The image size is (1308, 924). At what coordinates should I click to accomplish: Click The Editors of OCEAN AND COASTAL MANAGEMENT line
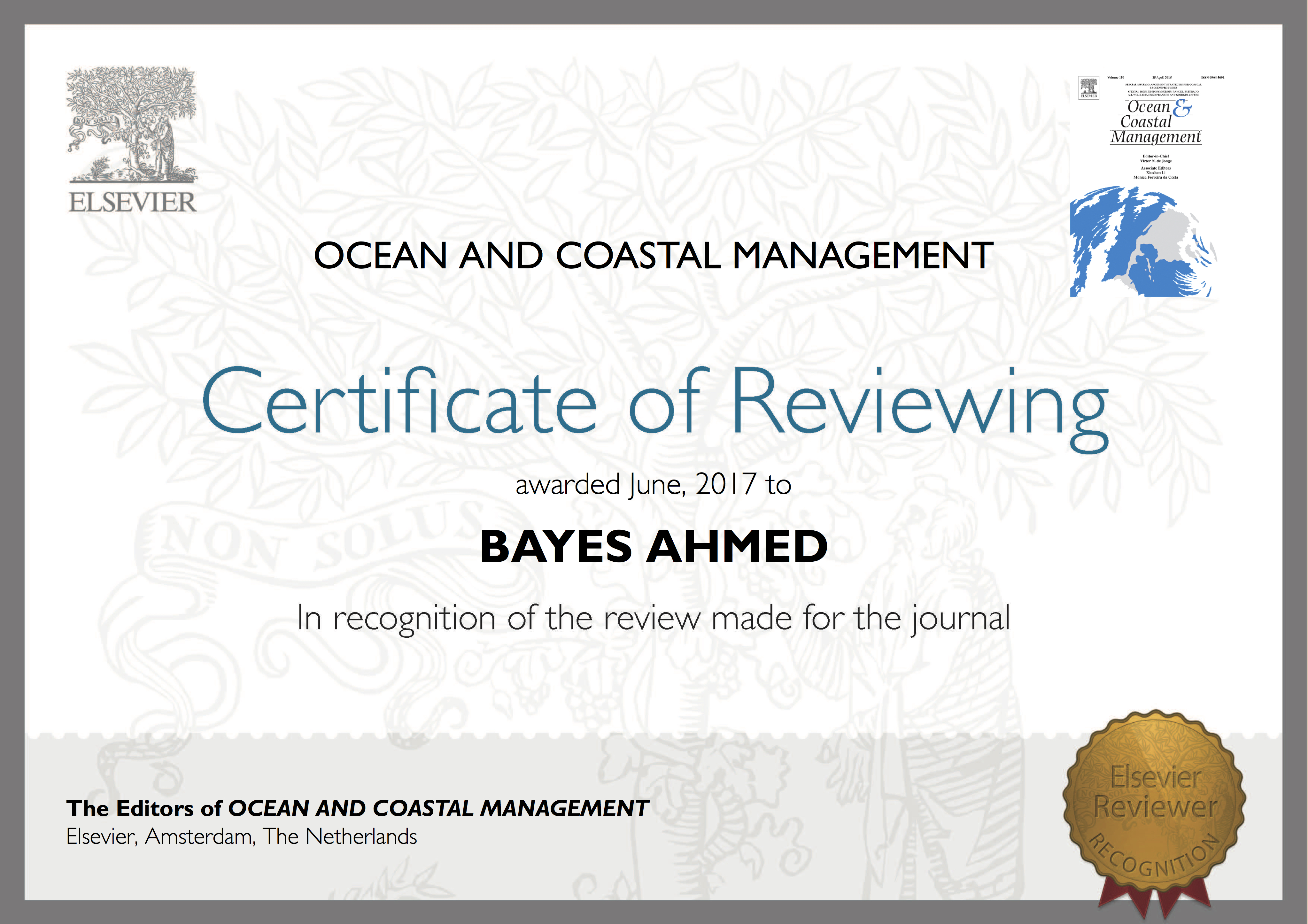[x=357, y=808]
